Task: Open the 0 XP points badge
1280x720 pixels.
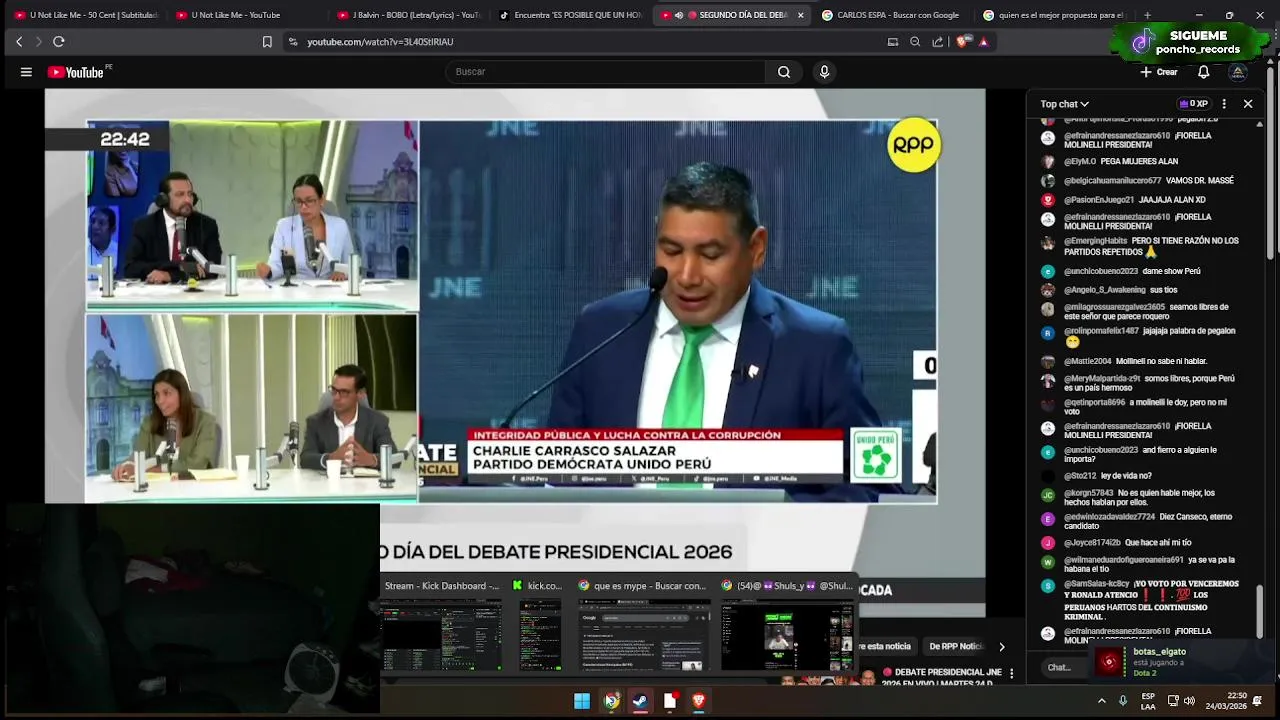Action: [x=1194, y=104]
